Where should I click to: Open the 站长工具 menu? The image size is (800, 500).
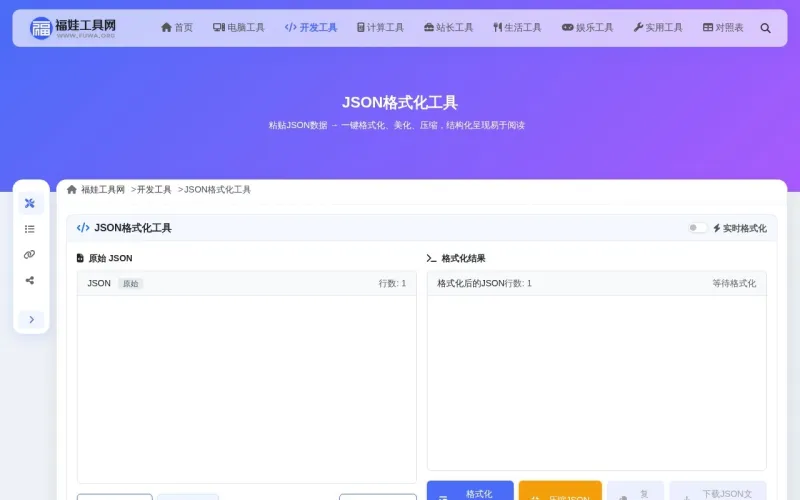[x=448, y=28]
